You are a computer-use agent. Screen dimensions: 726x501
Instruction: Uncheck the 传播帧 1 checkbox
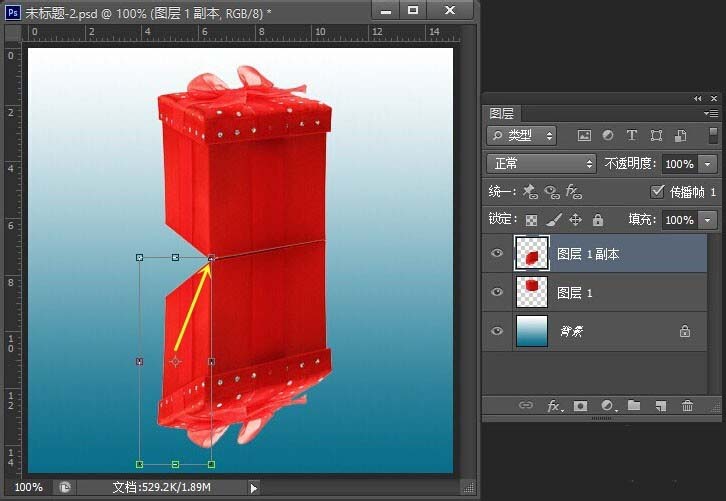click(x=657, y=191)
